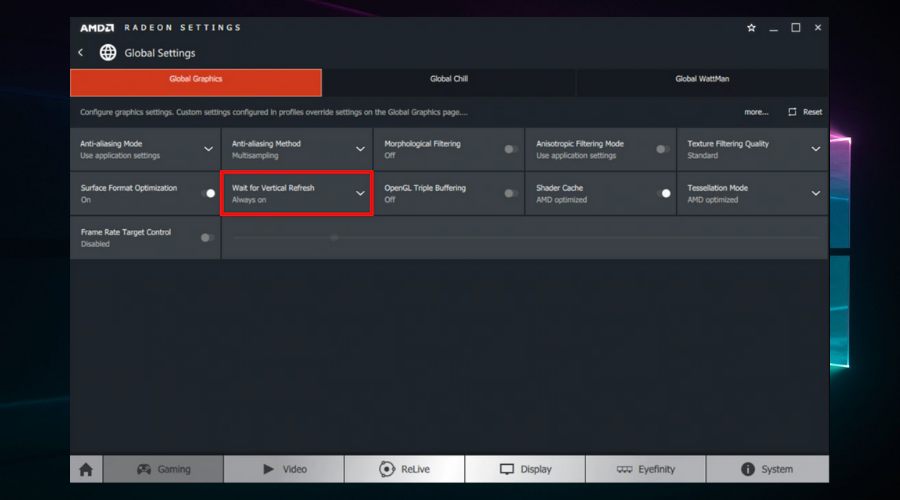The height and width of the screenshot is (500, 900).
Task: Close the Radeon Settings window
Action: coord(818,28)
